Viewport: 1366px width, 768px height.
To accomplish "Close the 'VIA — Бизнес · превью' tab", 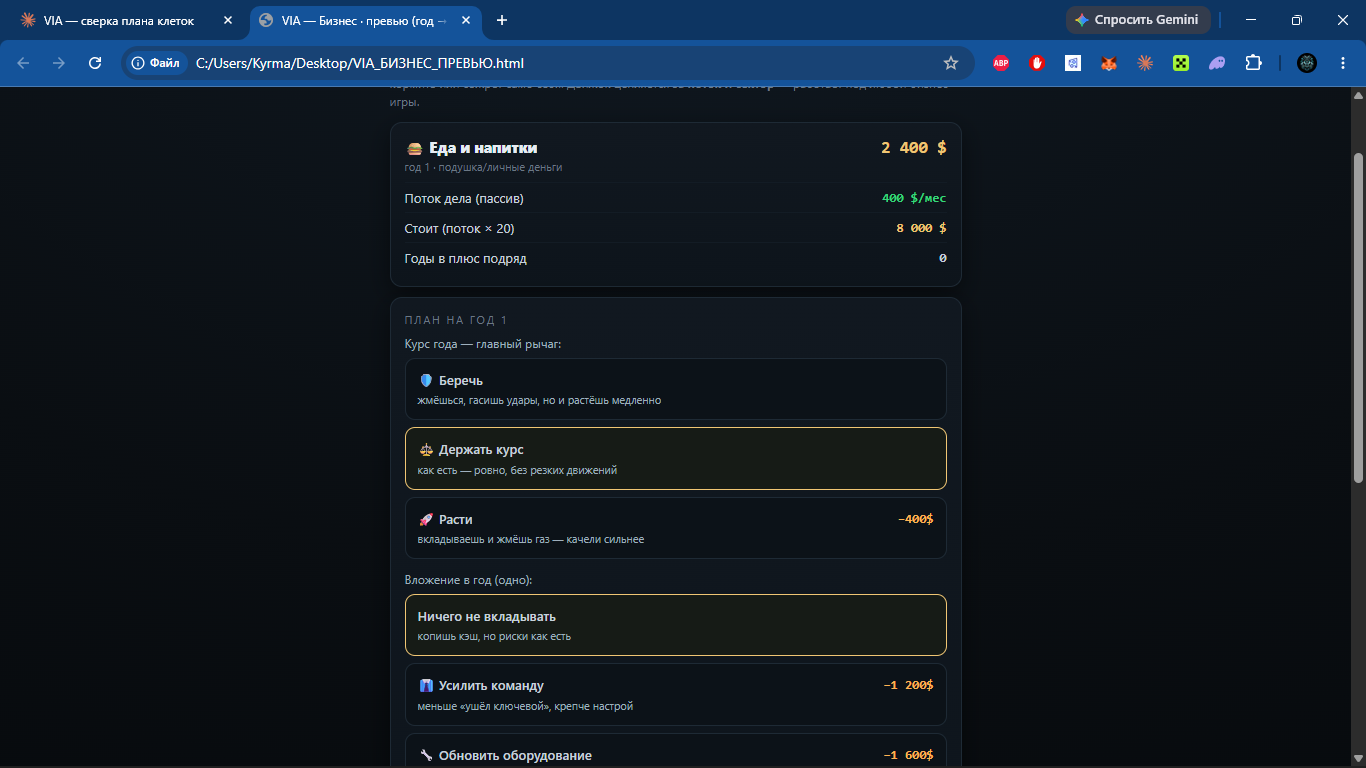I will tap(466, 20).
